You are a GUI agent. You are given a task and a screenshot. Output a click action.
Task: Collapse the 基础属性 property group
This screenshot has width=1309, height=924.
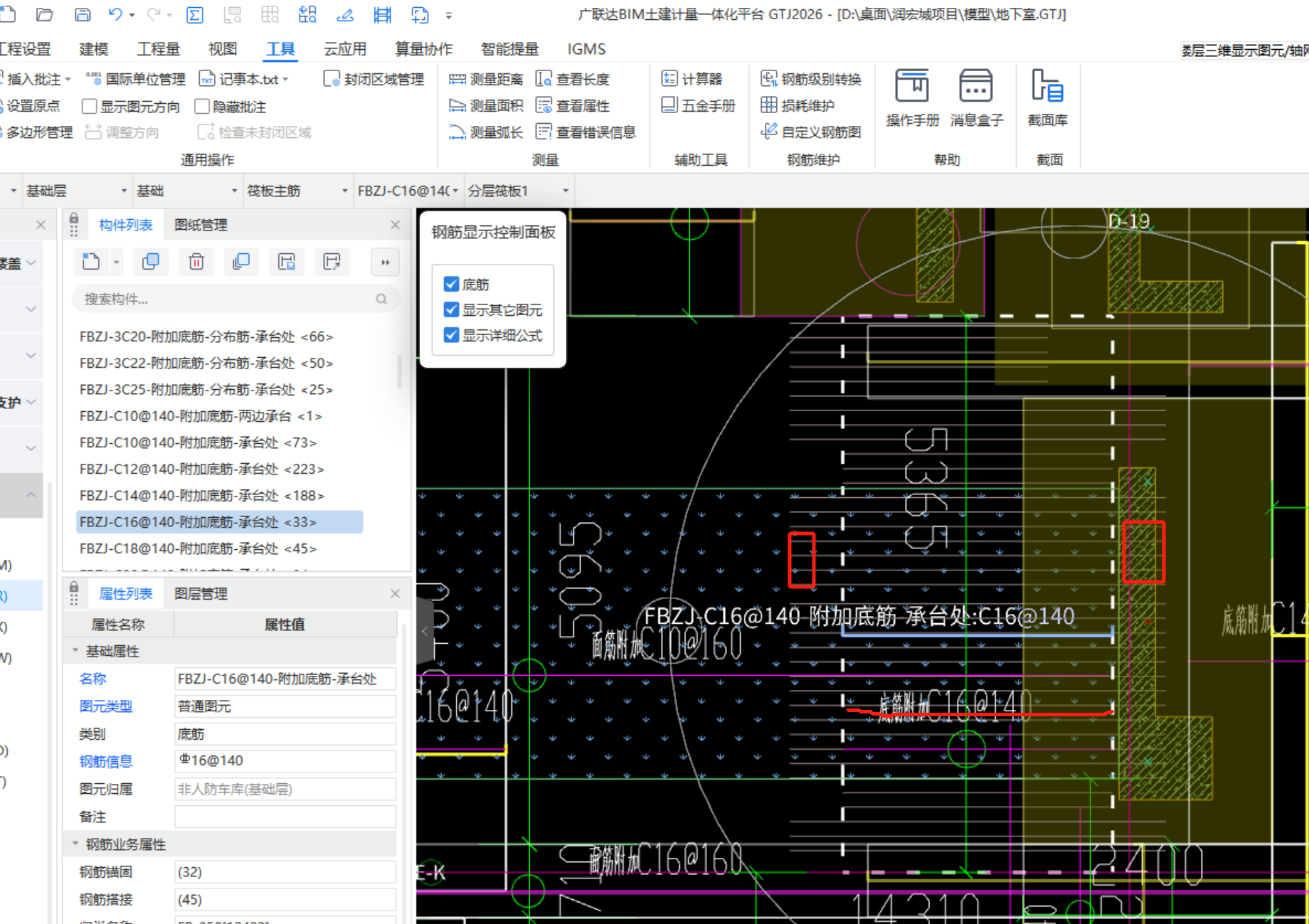[75, 651]
